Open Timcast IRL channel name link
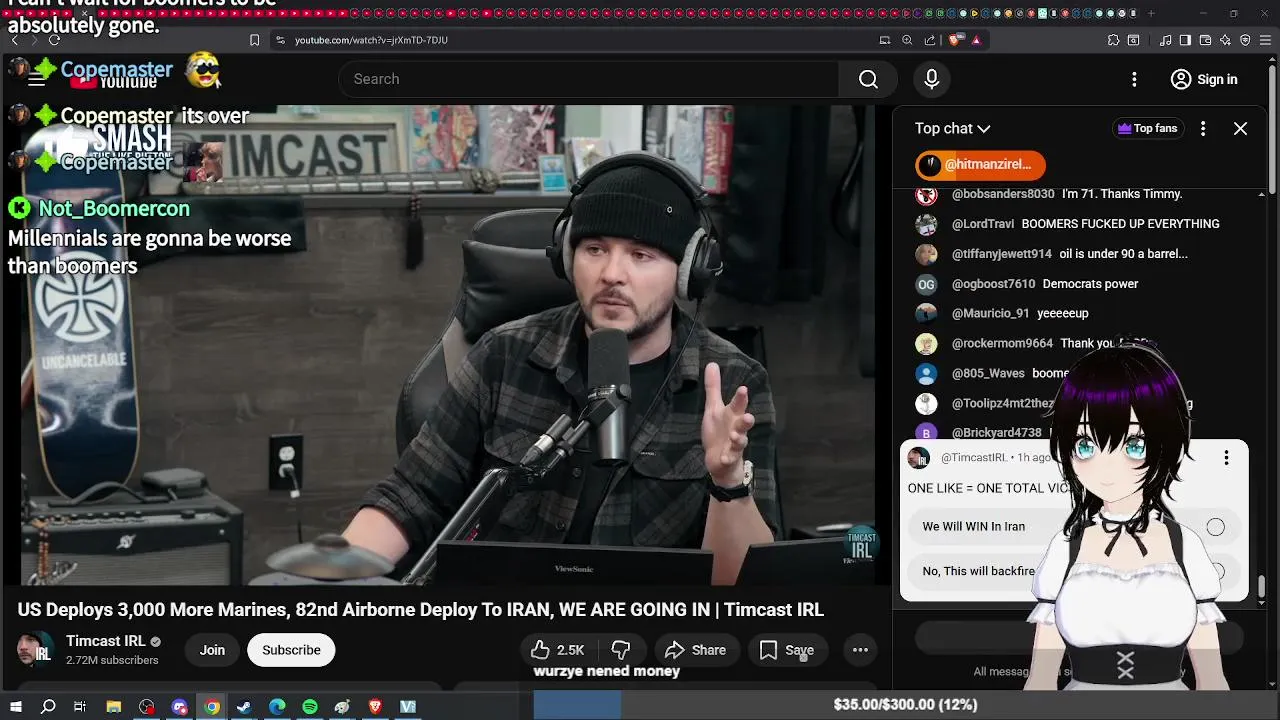 (106, 641)
